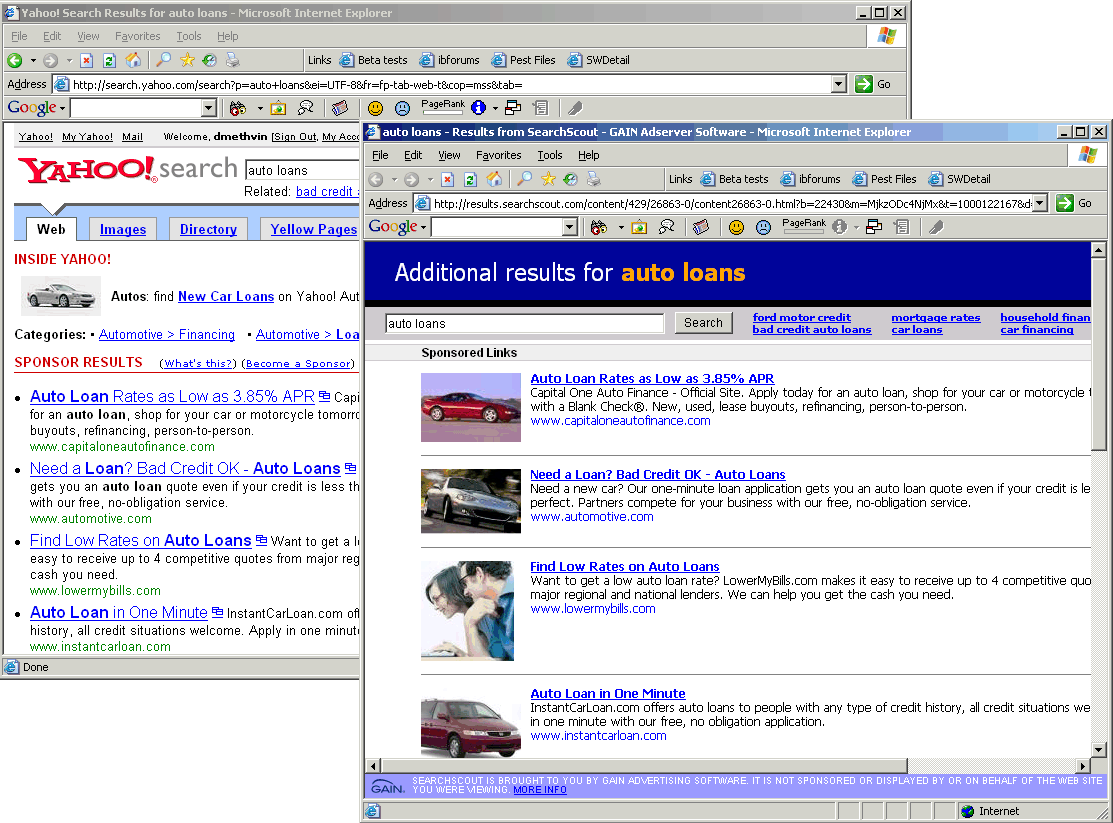The width and height of the screenshot is (1113, 823).
Task: Expand search-web icon dropdown in SearchScout Google toolbar
Action: click(x=620, y=227)
